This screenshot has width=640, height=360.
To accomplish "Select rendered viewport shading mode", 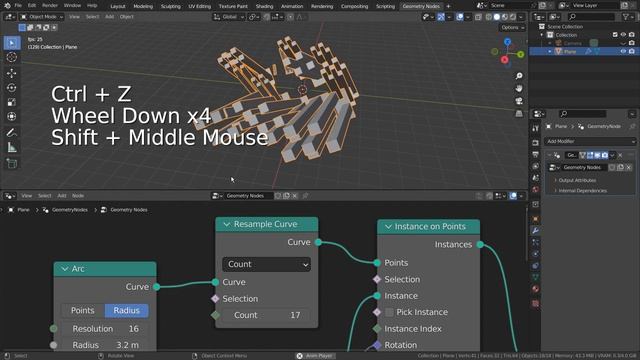I will tap(513, 17).
